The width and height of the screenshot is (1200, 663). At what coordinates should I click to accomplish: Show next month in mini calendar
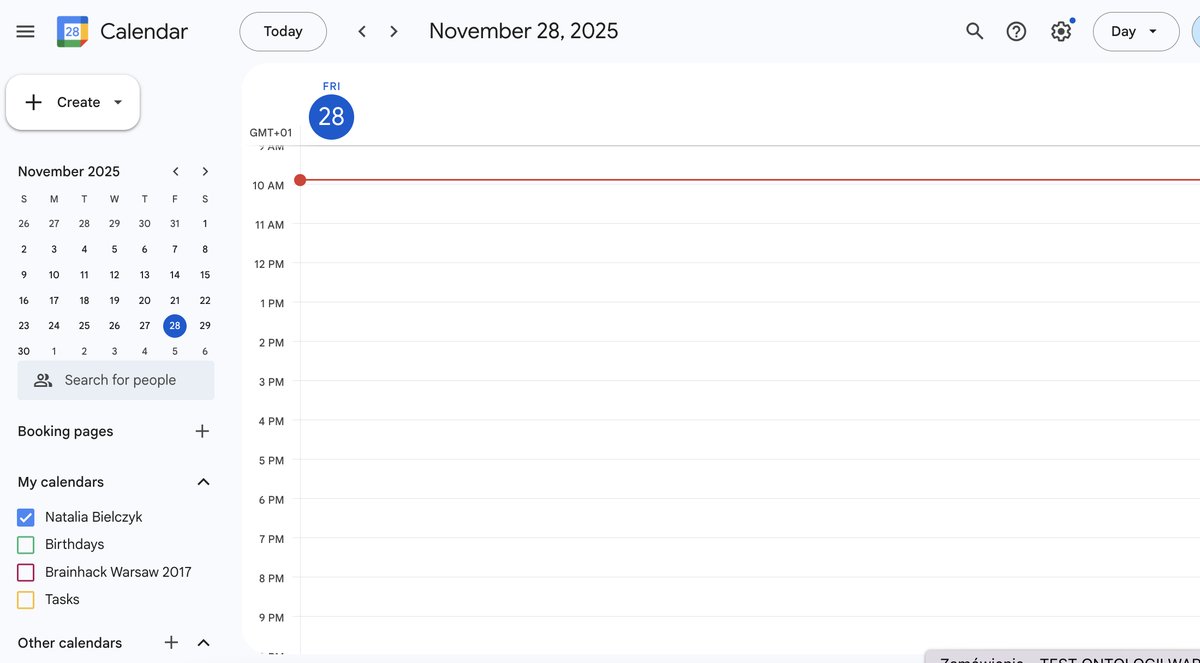205,171
